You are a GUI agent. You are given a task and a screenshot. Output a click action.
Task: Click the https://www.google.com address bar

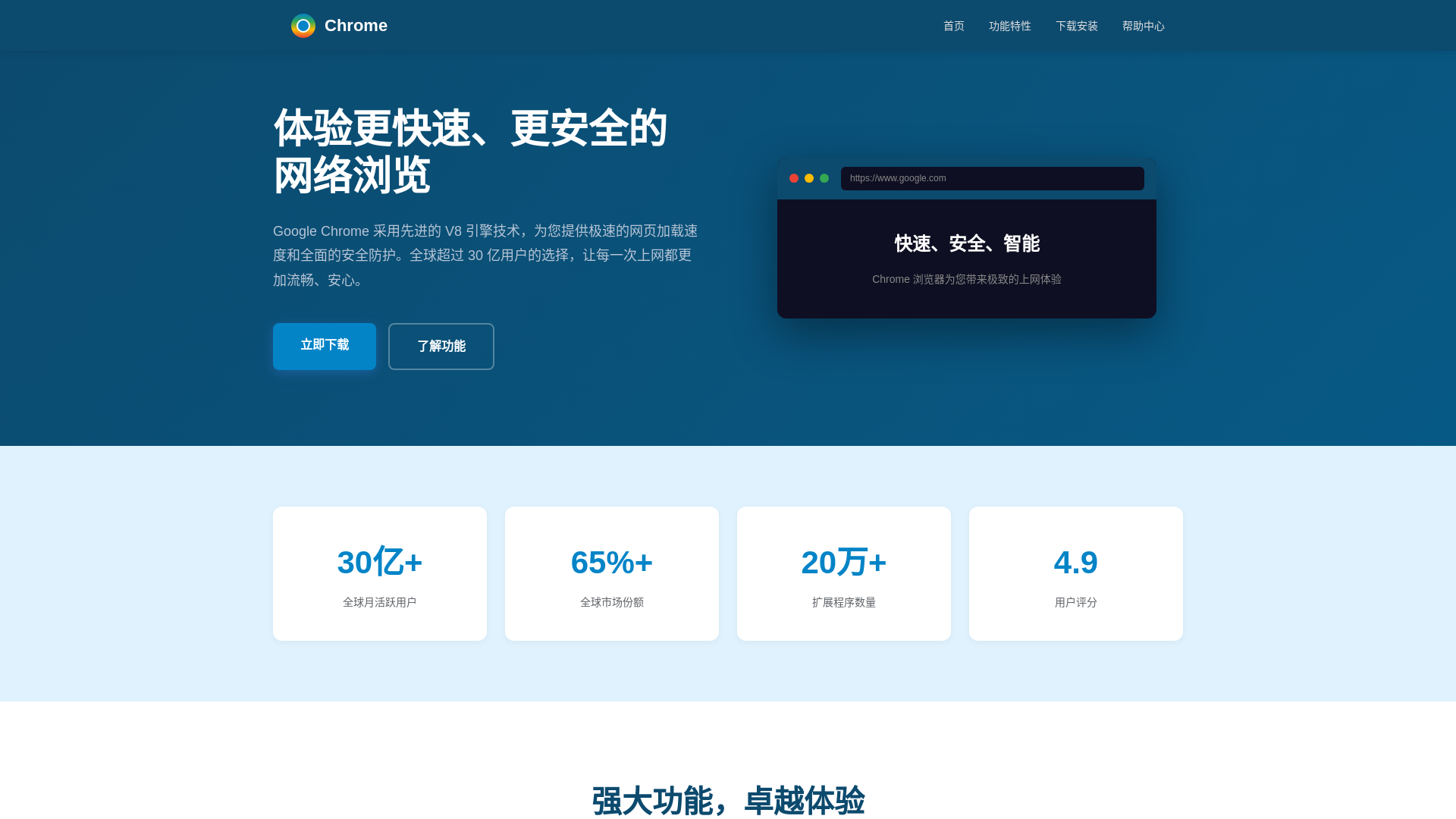(993, 178)
